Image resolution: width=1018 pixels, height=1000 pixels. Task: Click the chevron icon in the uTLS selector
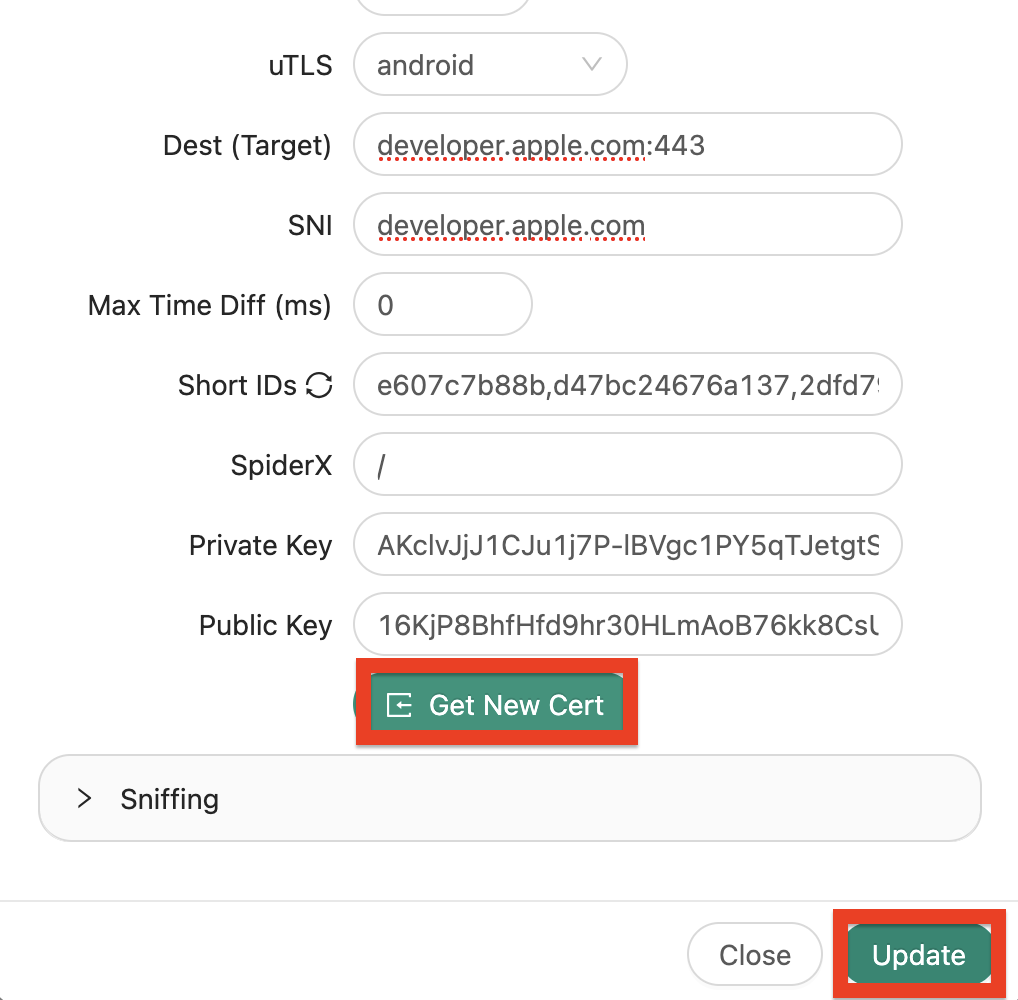(592, 64)
